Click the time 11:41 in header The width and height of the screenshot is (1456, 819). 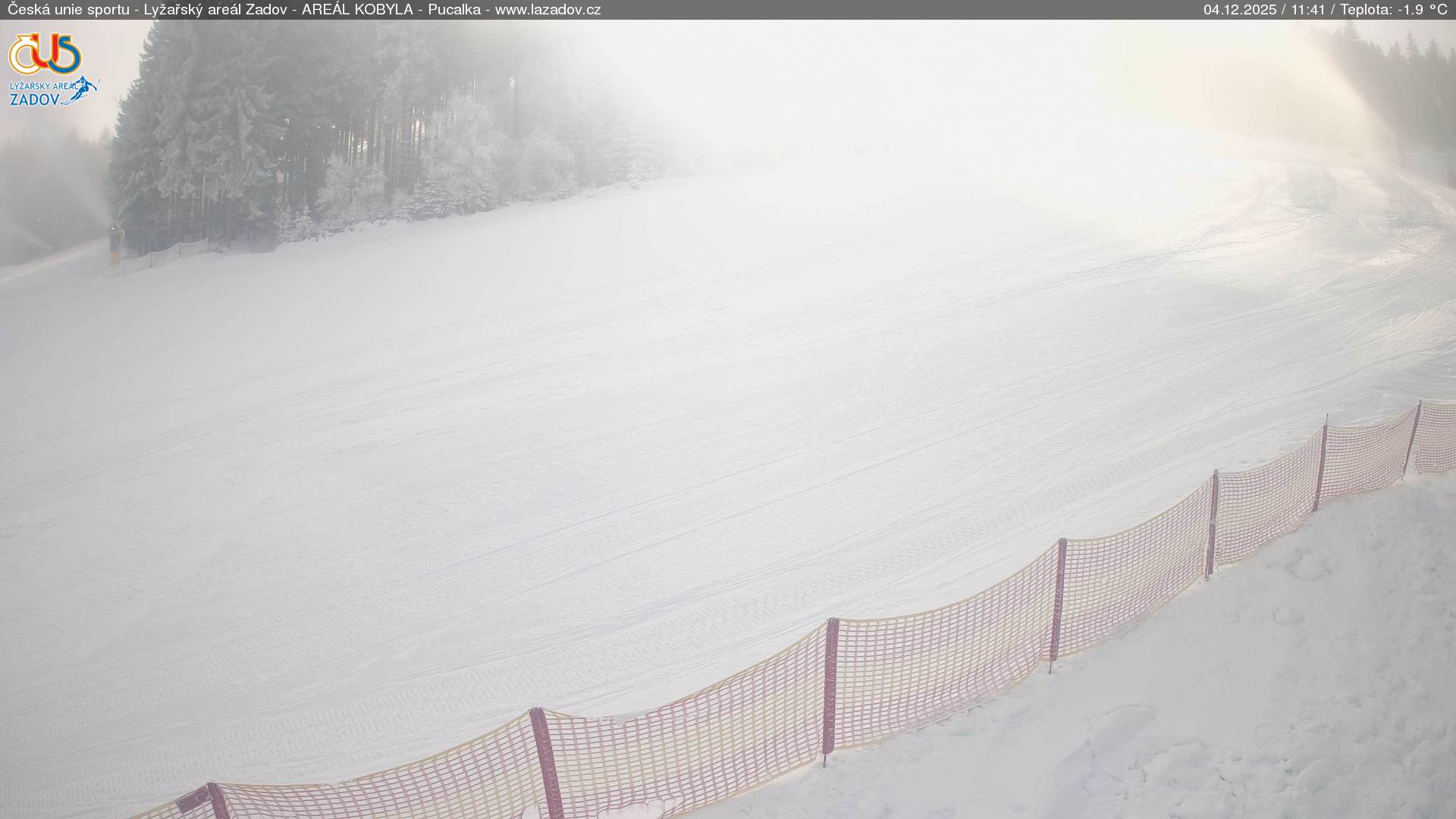coord(1308,10)
